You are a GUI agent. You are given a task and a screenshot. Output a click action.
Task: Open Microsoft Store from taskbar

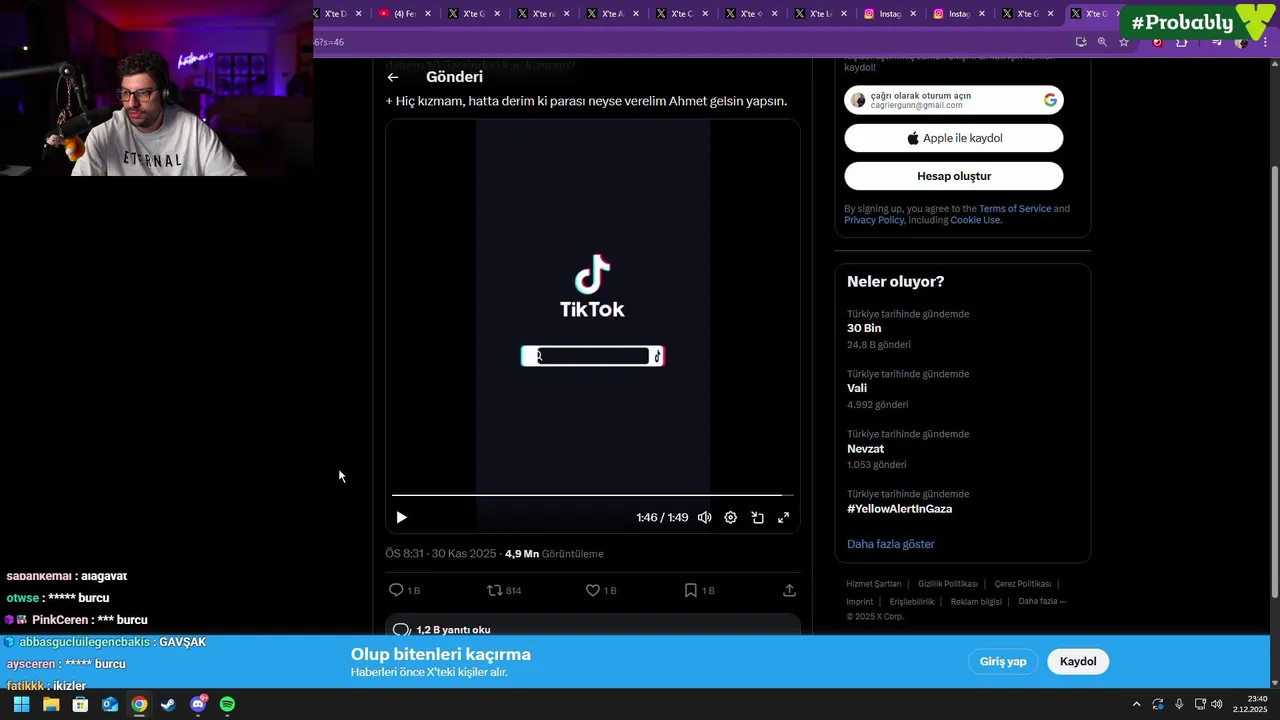point(80,705)
